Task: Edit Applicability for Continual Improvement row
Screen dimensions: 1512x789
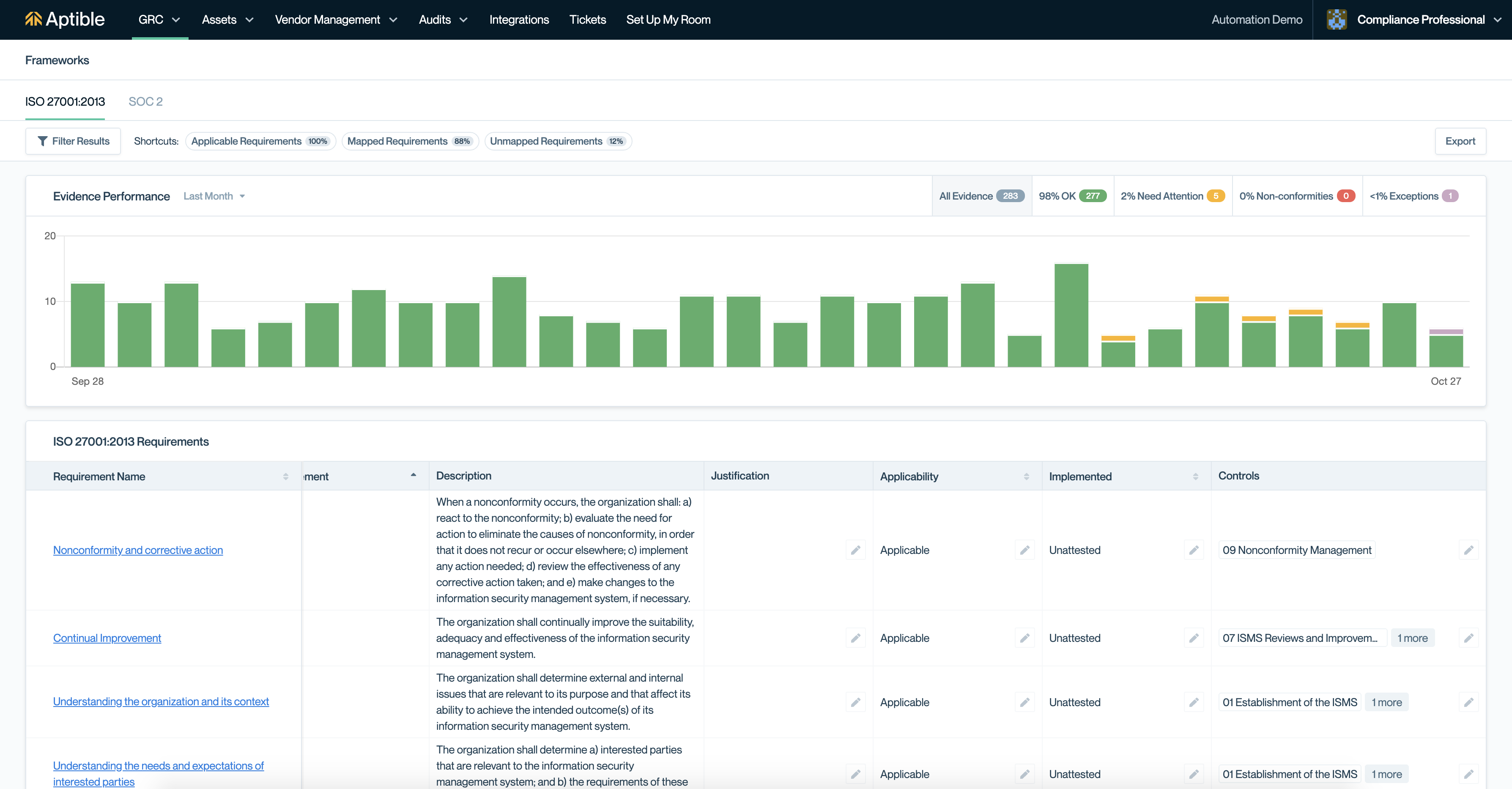Action: pos(1024,638)
